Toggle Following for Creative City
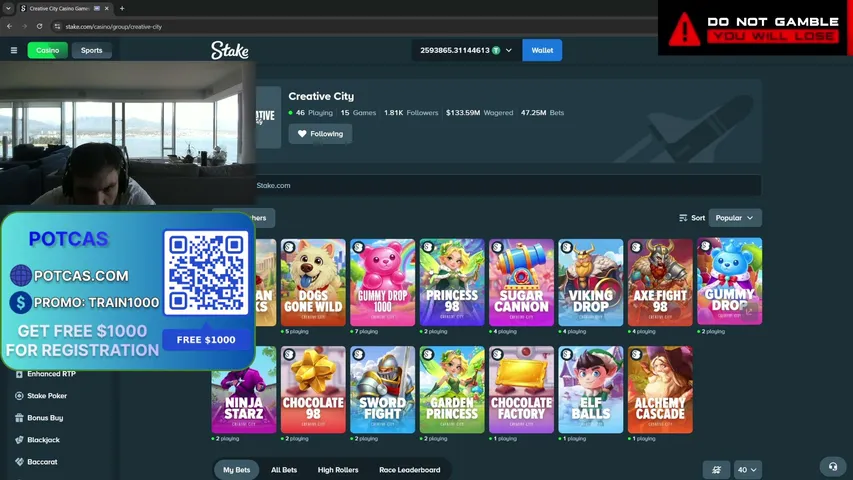The width and height of the screenshot is (853, 480). [320, 134]
